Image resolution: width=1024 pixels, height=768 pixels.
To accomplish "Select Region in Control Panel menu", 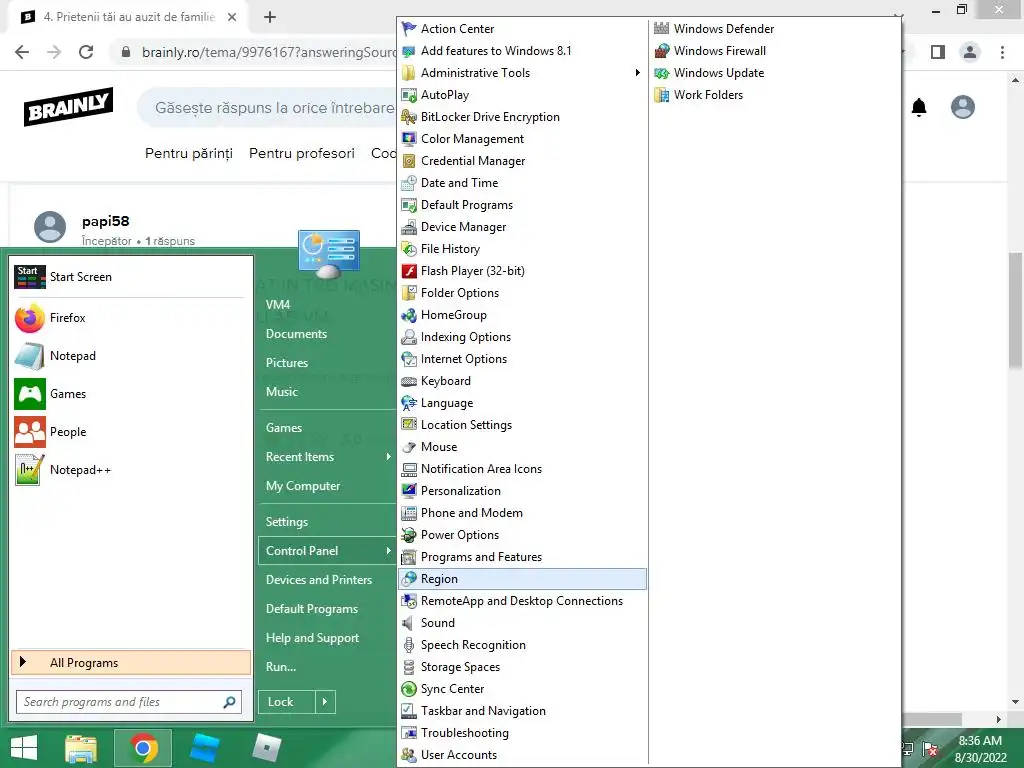I will (522, 579).
